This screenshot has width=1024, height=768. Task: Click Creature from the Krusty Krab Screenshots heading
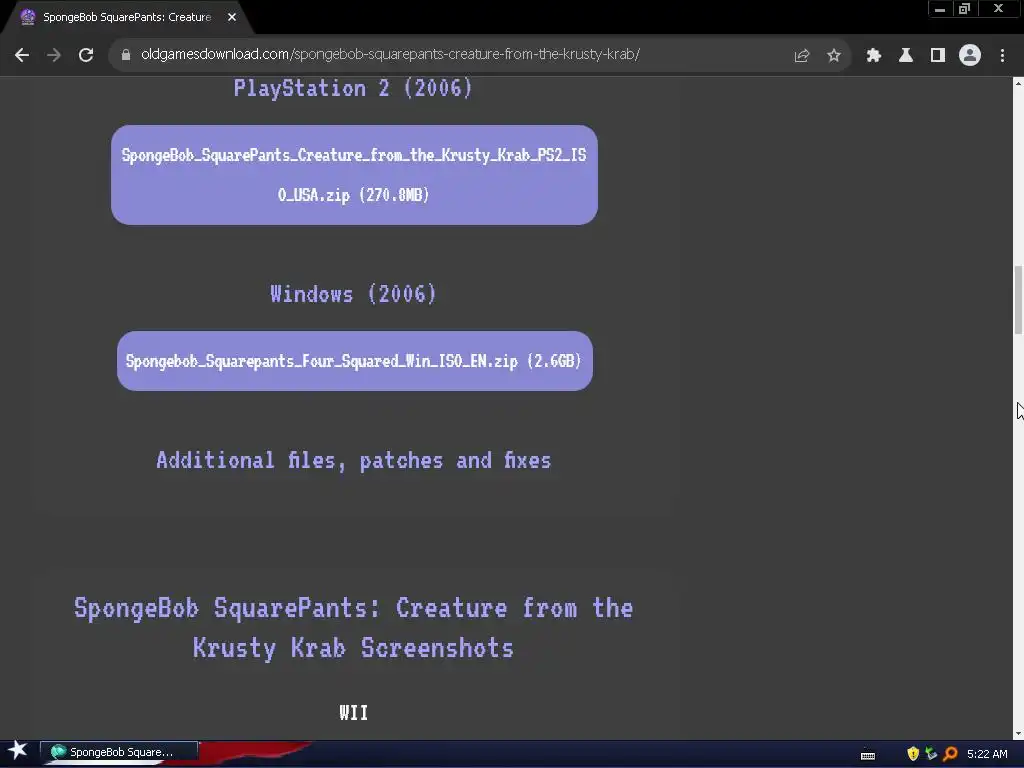click(x=353, y=628)
